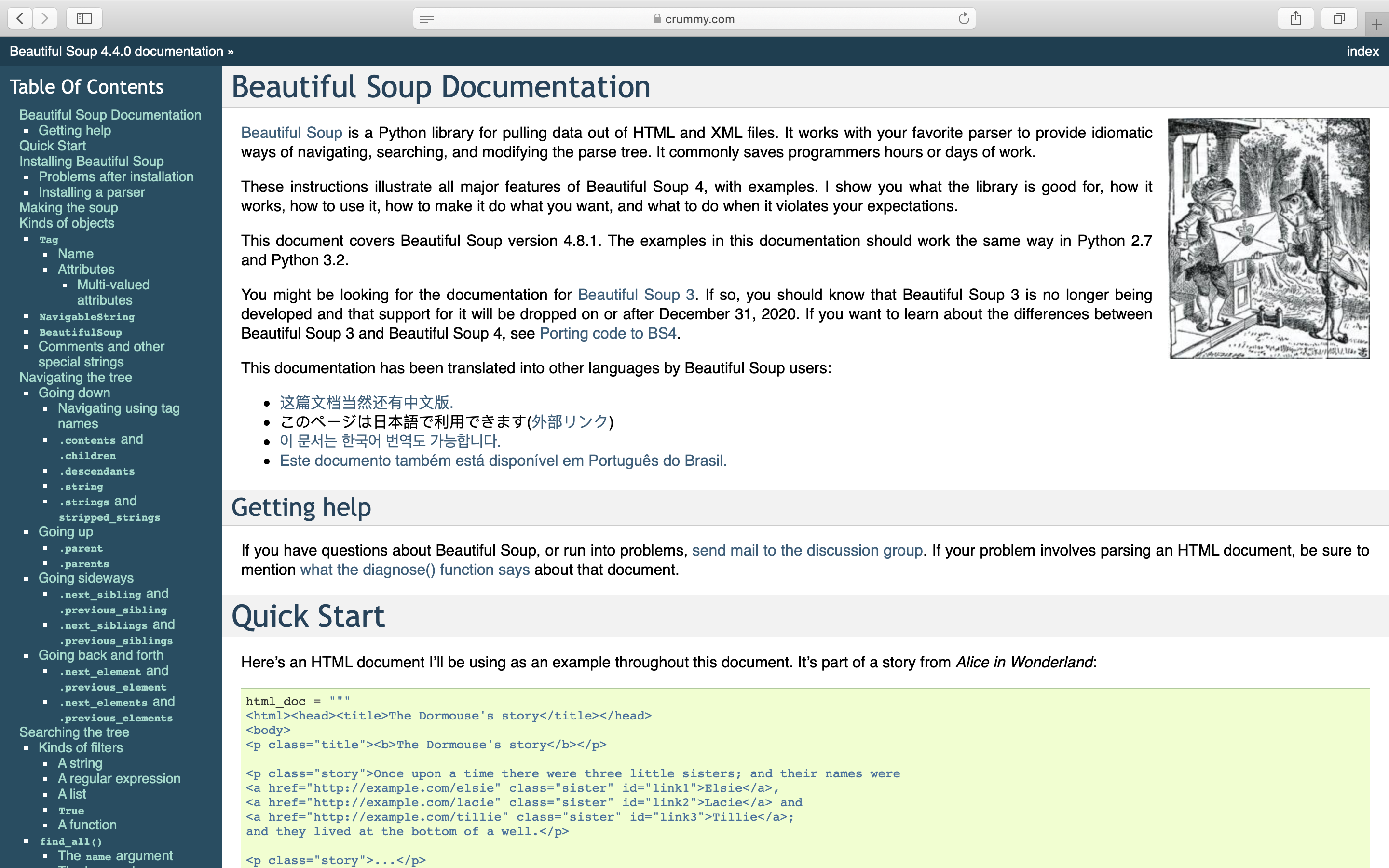Image resolution: width=1389 pixels, height=868 pixels.
Task: Jump to Searching the tree section
Action: [74, 732]
